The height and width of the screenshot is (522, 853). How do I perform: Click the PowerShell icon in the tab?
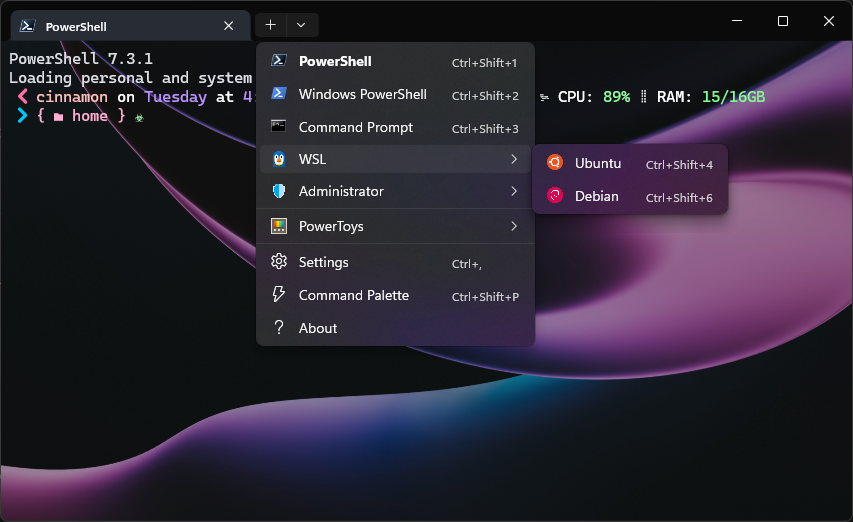(28, 26)
